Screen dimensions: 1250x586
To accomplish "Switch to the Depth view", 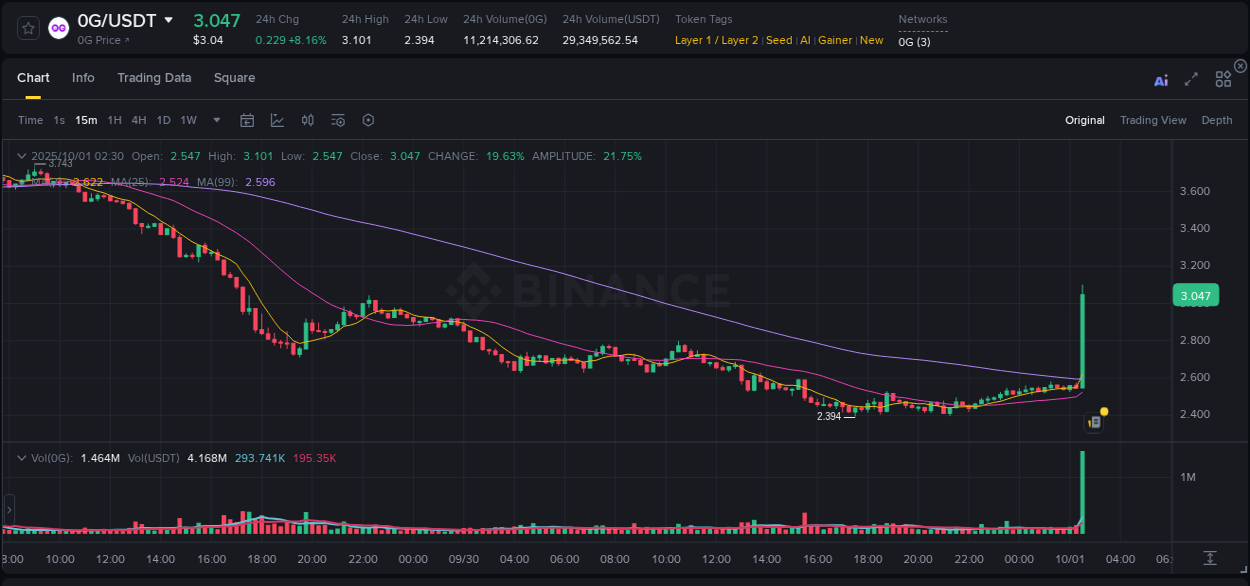I will (1217, 120).
